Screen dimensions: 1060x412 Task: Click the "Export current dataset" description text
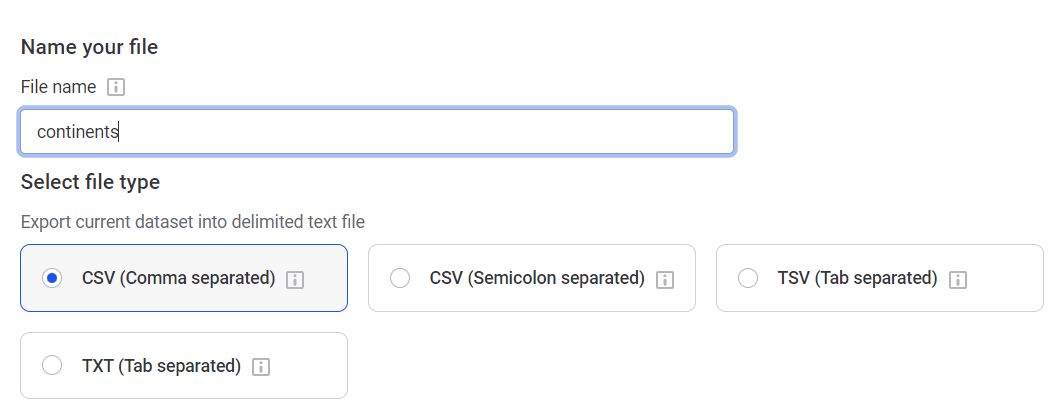point(192,222)
